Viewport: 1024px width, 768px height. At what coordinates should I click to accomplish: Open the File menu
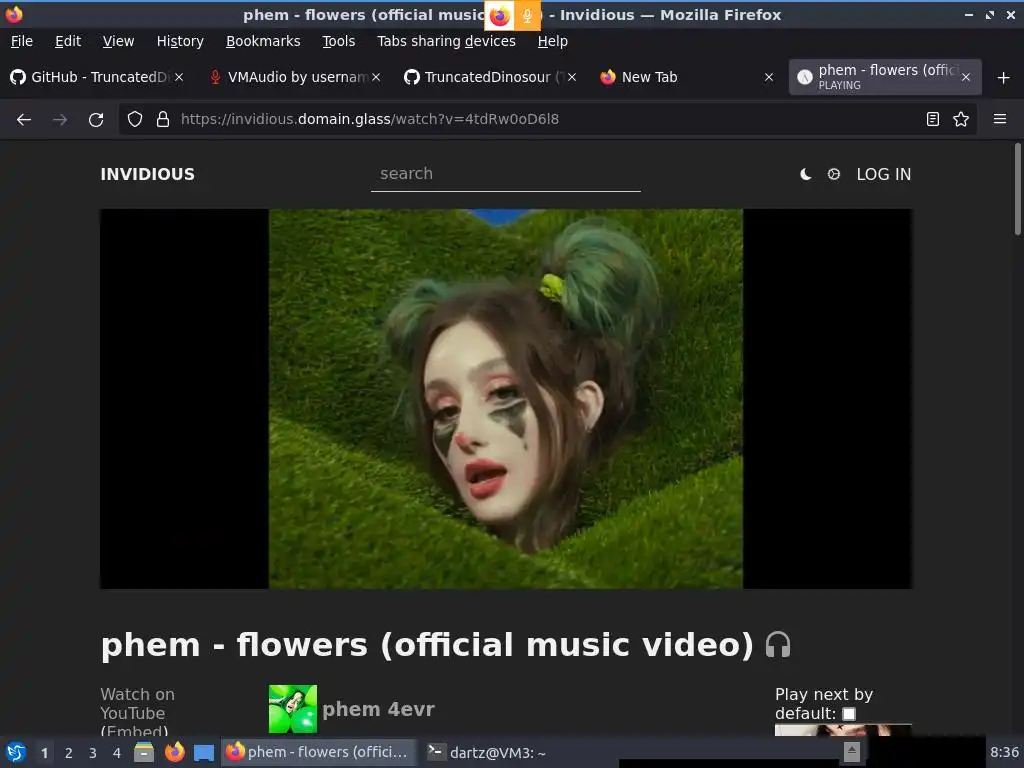tap(22, 41)
